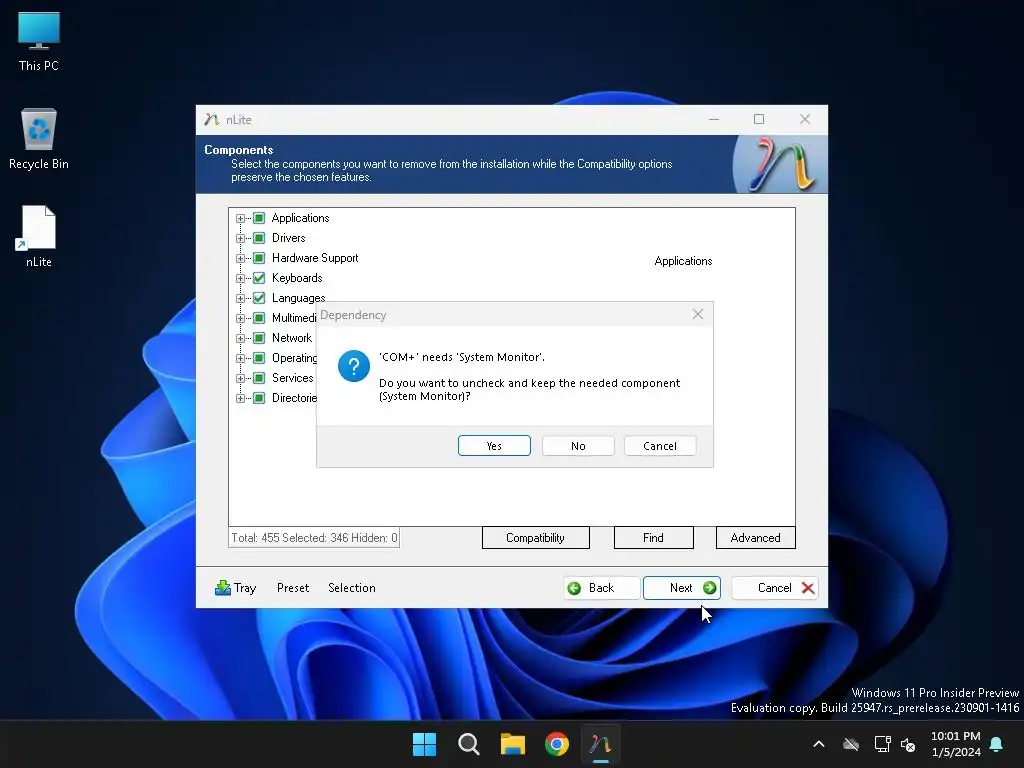This screenshot has width=1024, height=768.
Task: Open the Windows Start menu
Action: pos(424,744)
